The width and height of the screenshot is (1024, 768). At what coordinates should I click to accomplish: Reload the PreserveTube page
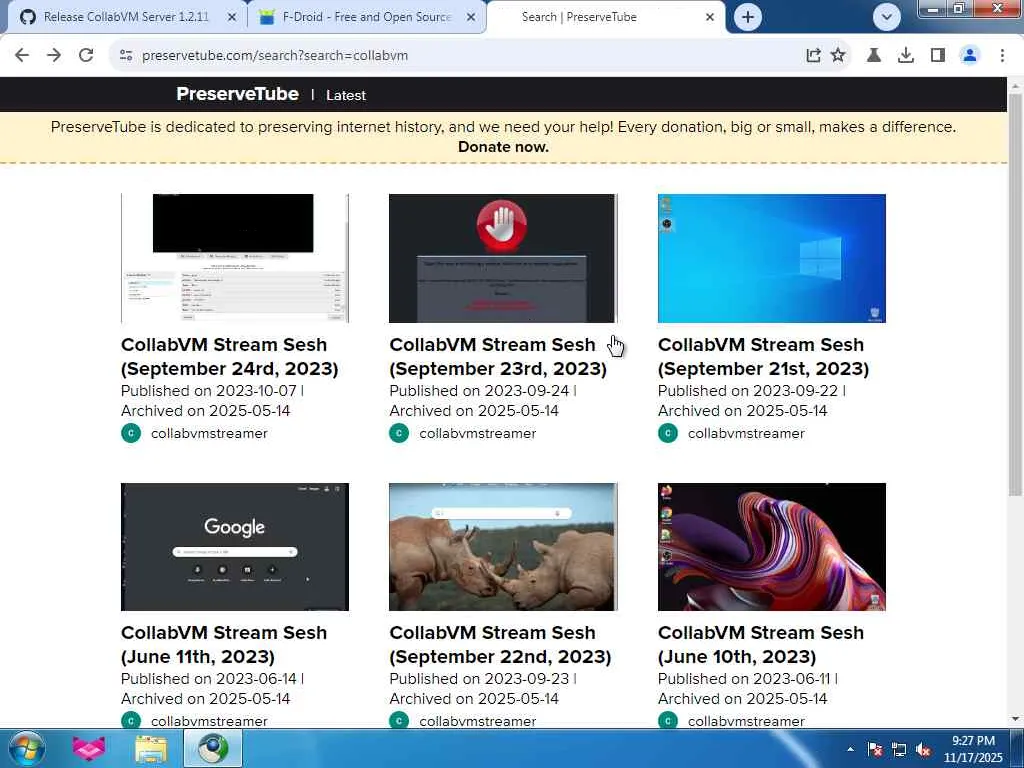86,56
